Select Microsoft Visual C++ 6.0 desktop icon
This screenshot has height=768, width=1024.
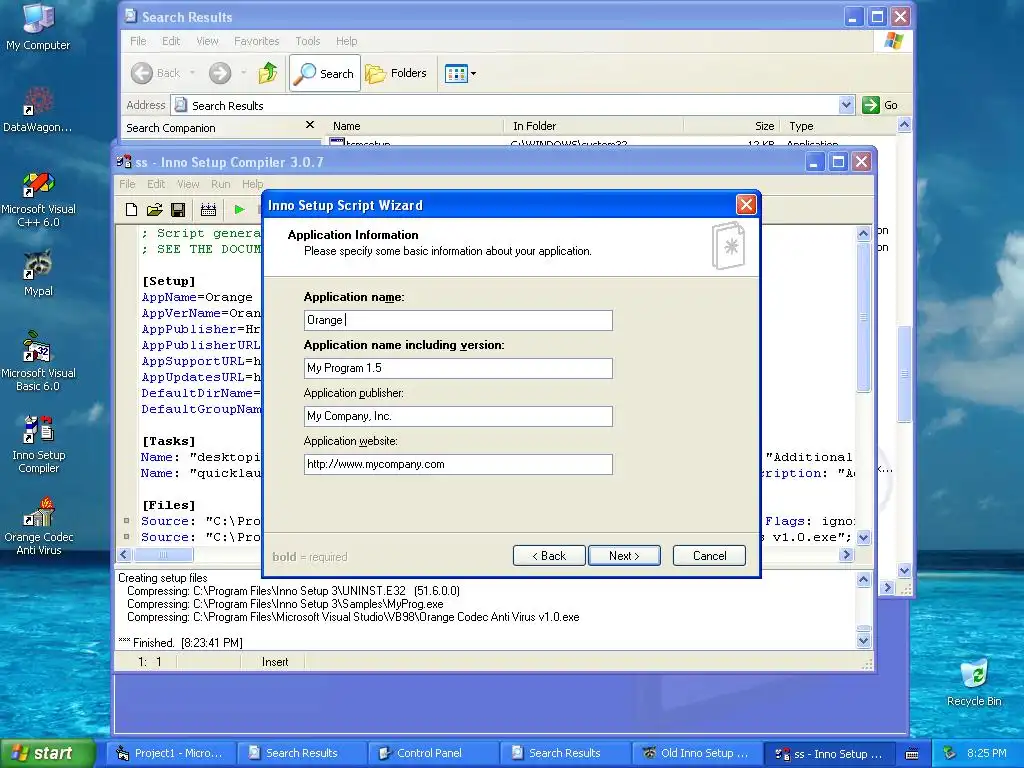click(38, 199)
